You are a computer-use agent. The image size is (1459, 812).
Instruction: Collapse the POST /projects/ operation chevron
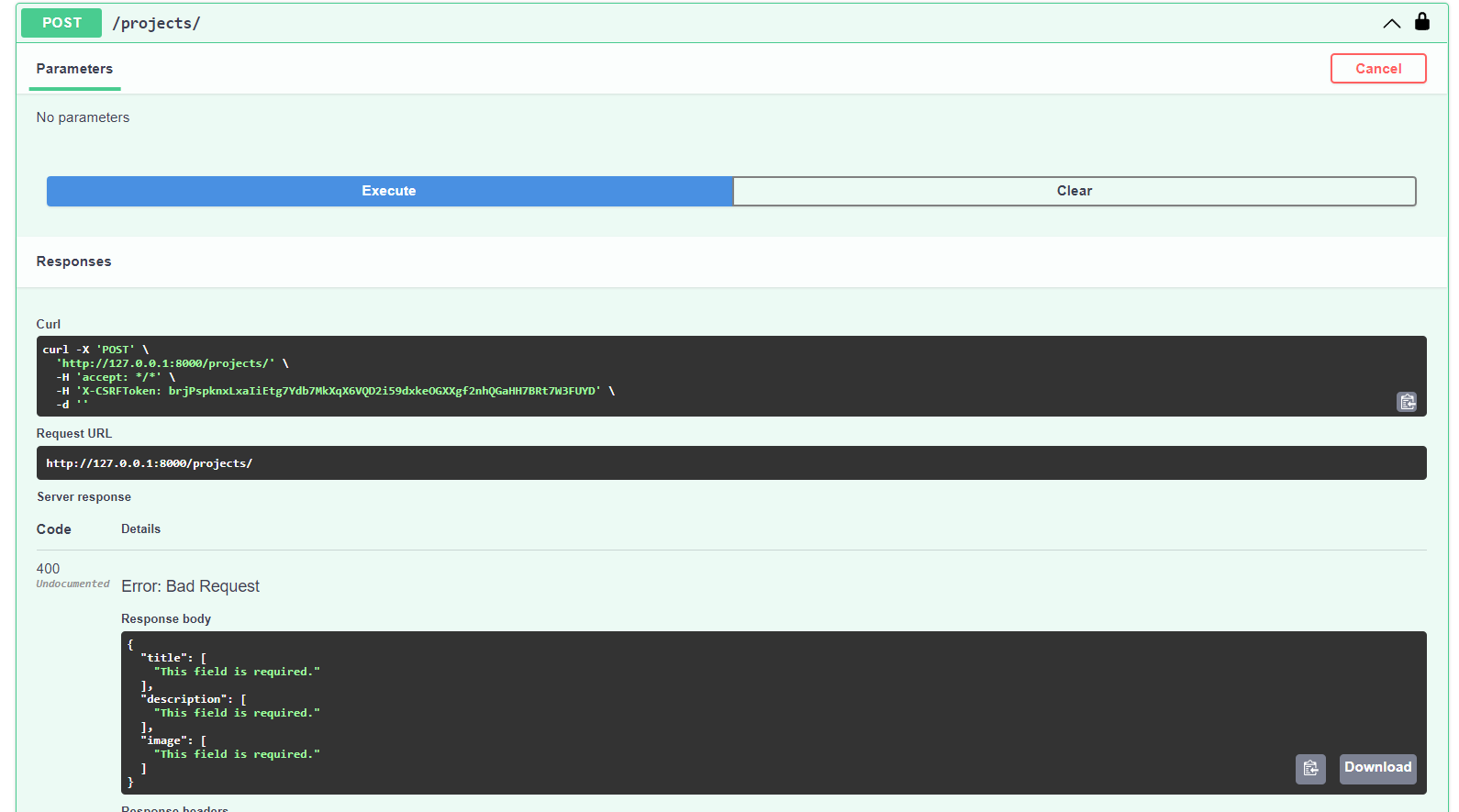coord(1391,23)
